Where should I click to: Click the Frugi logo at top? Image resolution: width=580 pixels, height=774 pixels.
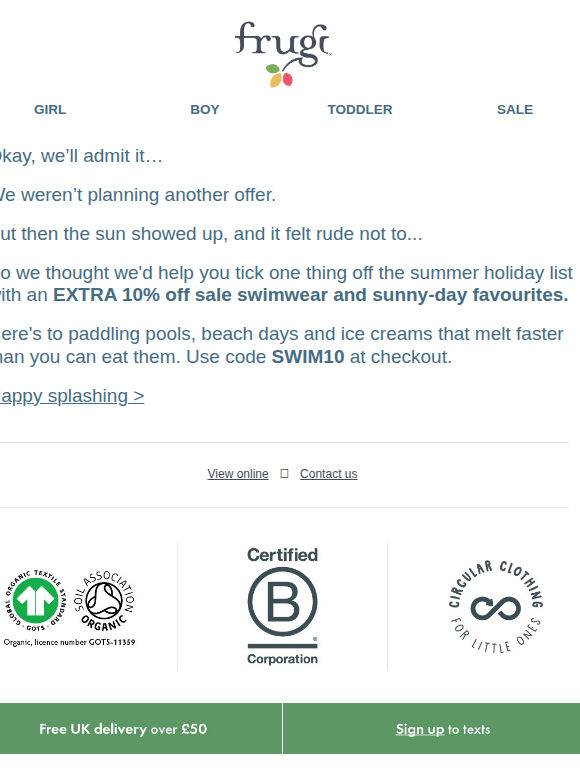coord(282,54)
